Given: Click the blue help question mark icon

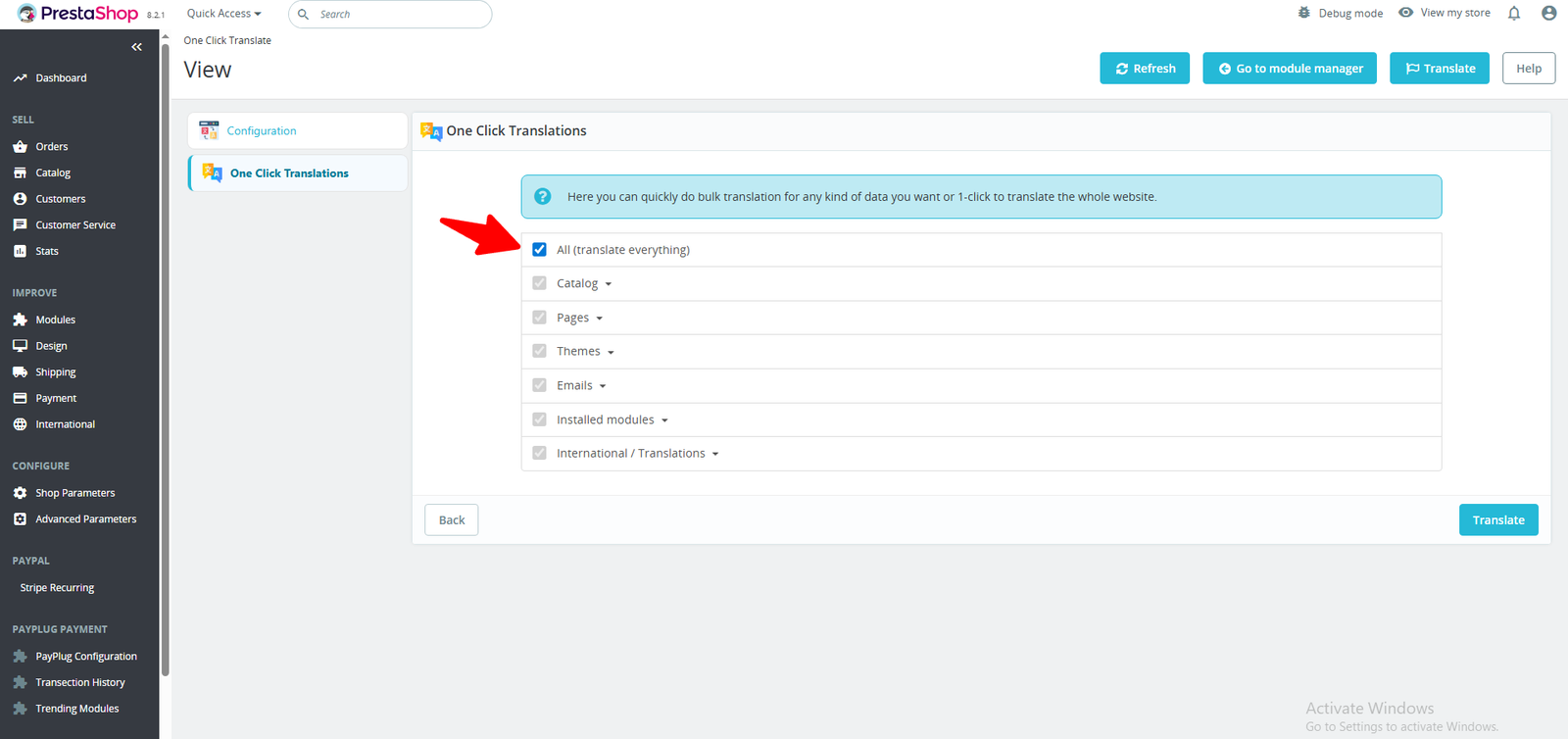Looking at the screenshot, I should coord(542,197).
